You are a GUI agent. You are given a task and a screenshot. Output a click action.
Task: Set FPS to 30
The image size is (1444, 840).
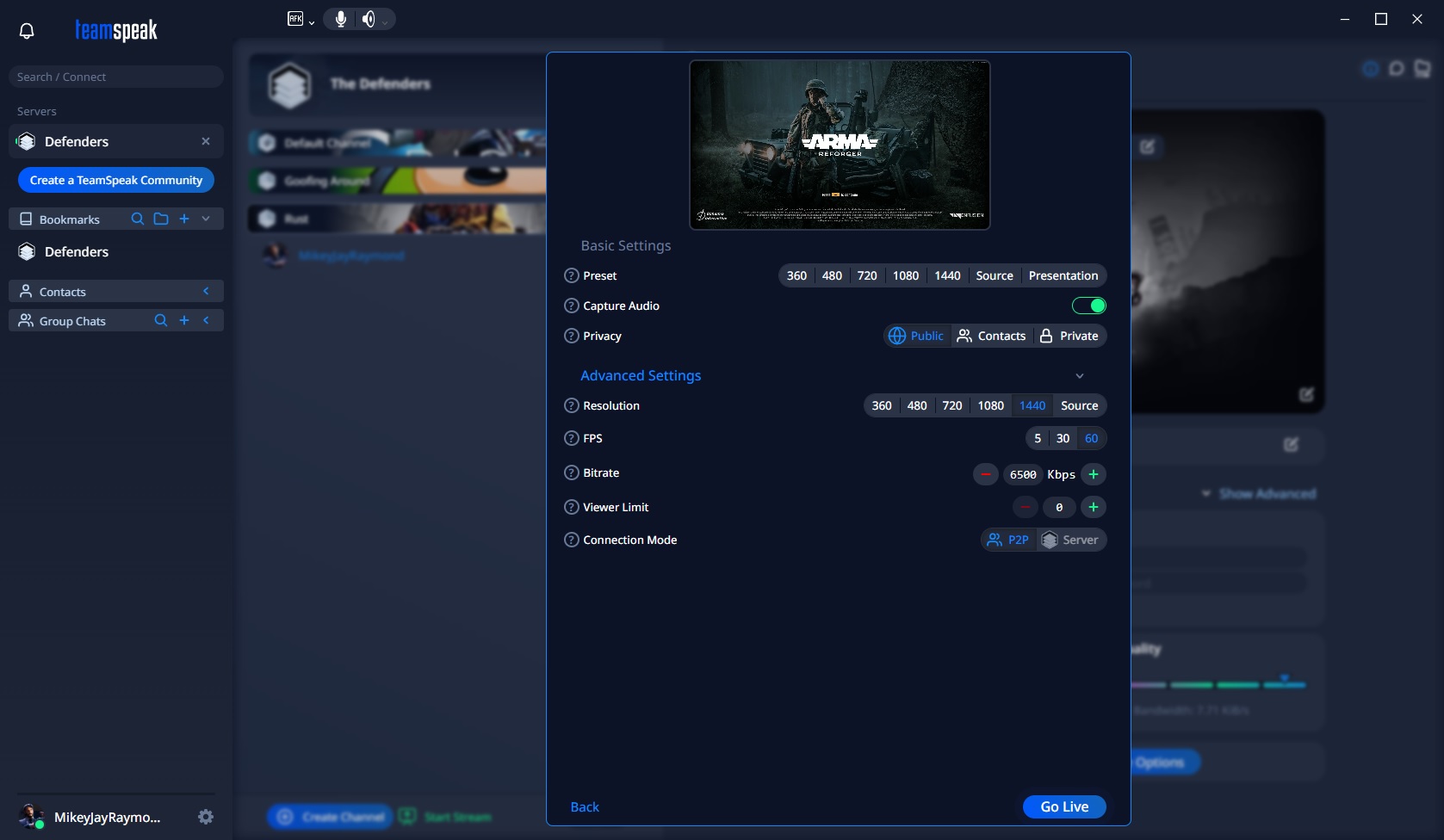(1063, 438)
